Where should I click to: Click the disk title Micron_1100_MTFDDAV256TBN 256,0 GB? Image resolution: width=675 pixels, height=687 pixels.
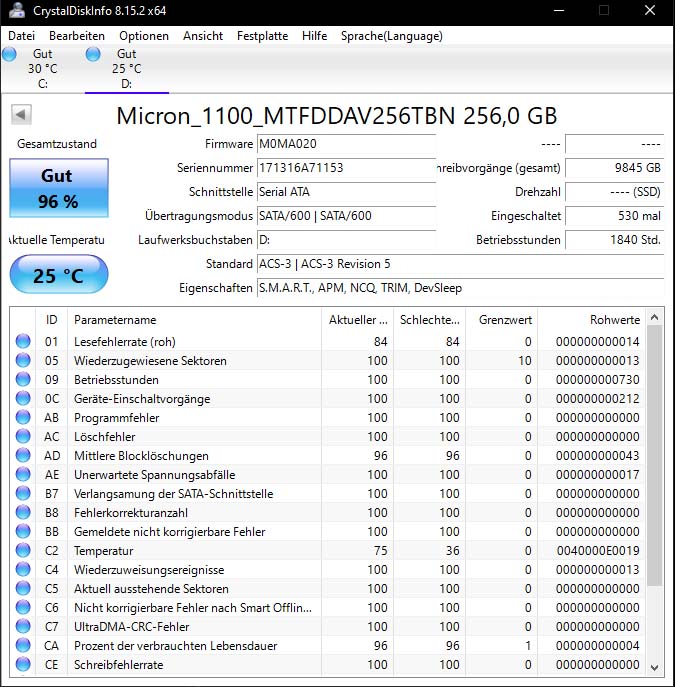(x=336, y=116)
